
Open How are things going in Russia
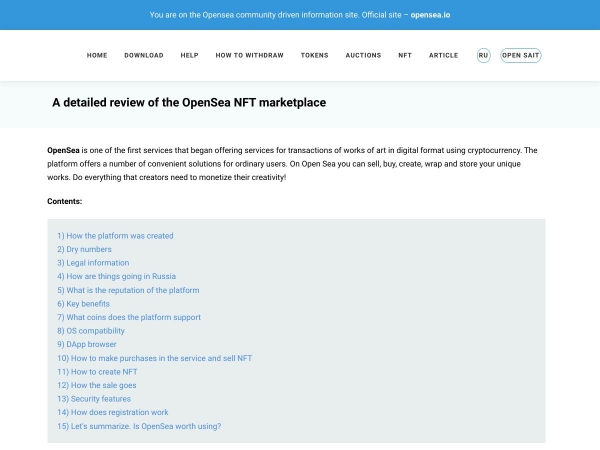(116, 276)
